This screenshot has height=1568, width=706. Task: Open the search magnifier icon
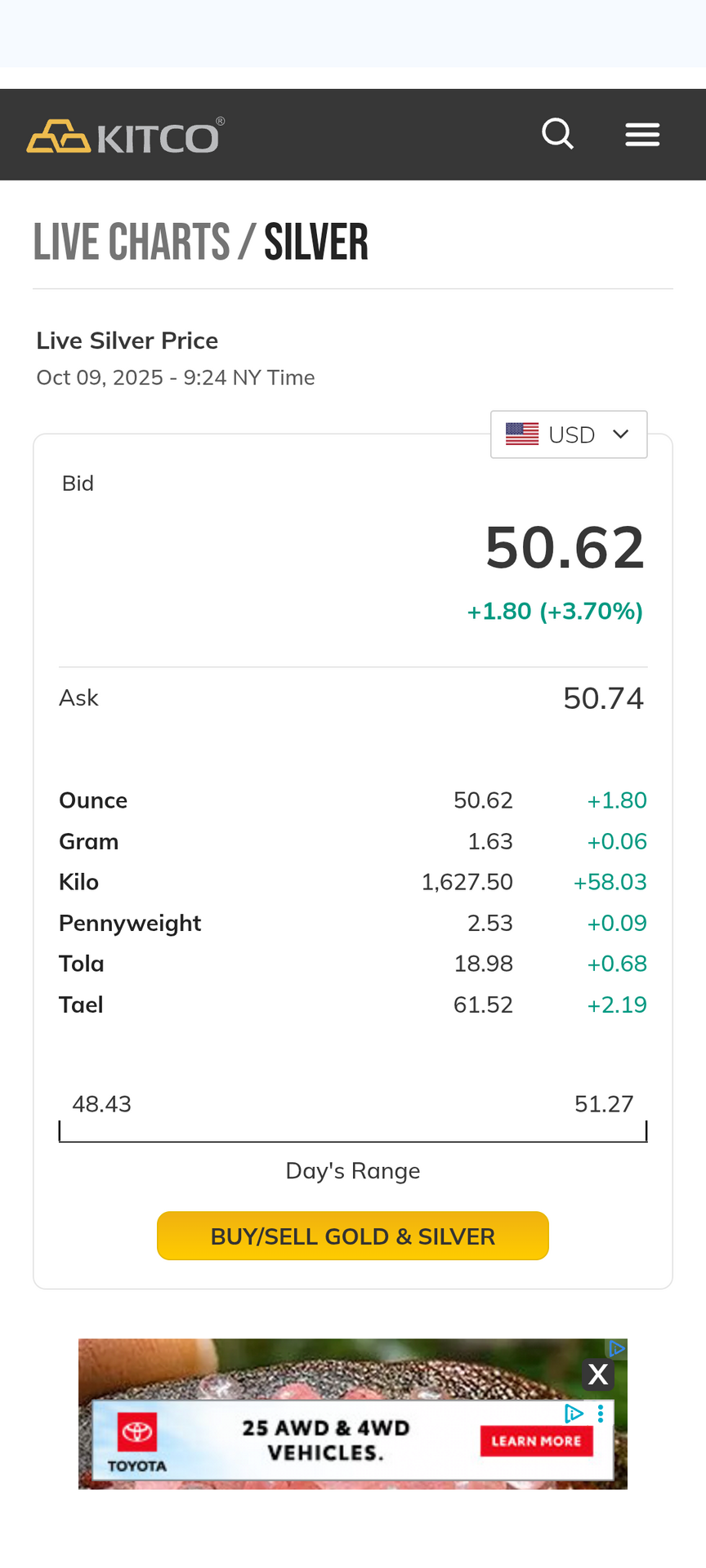[558, 134]
